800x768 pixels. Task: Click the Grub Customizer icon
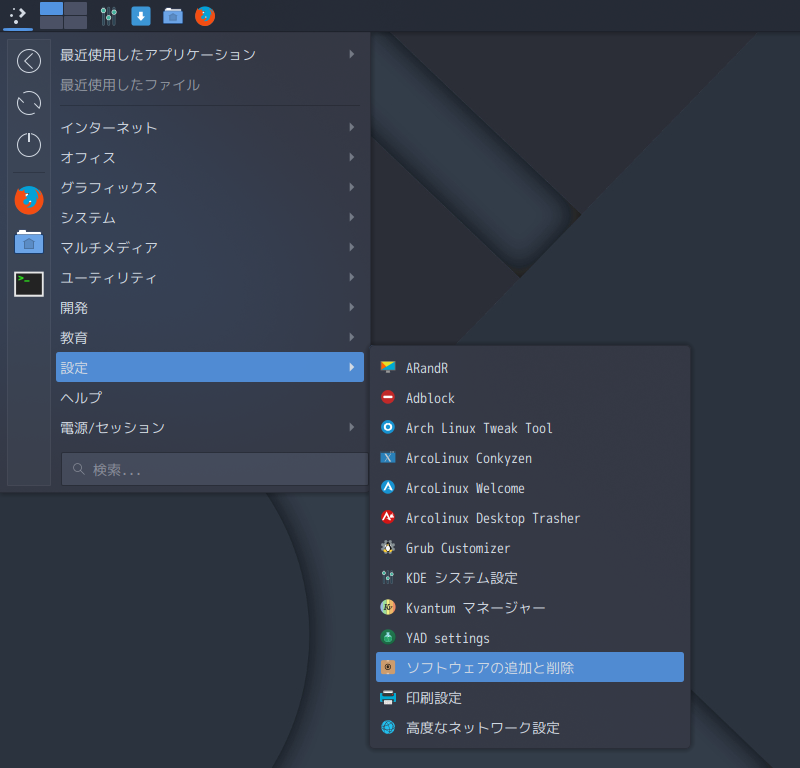(388, 547)
